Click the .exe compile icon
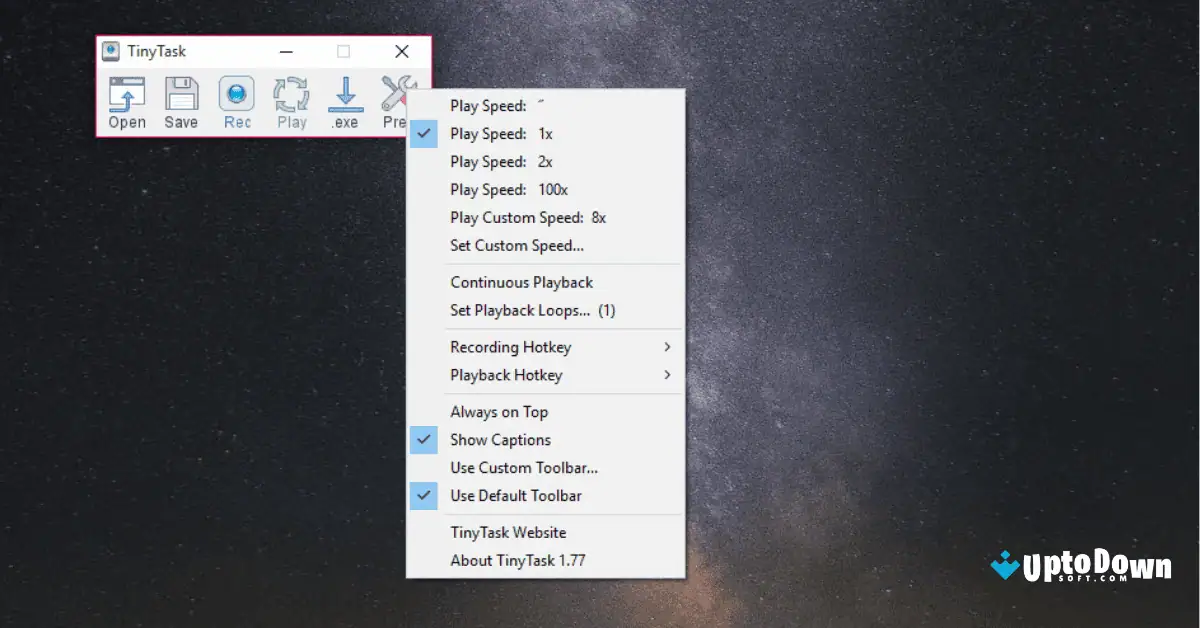The height and width of the screenshot is (628, 1200). [x=345, y=100]
